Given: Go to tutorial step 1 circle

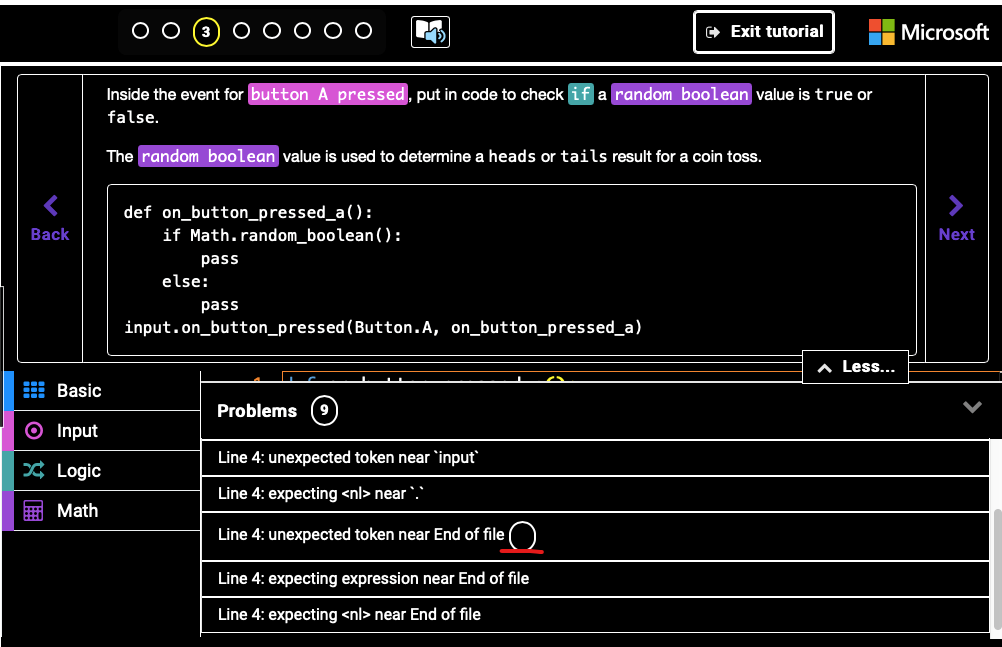Looking at the screenshot, I should pos(140,31).
